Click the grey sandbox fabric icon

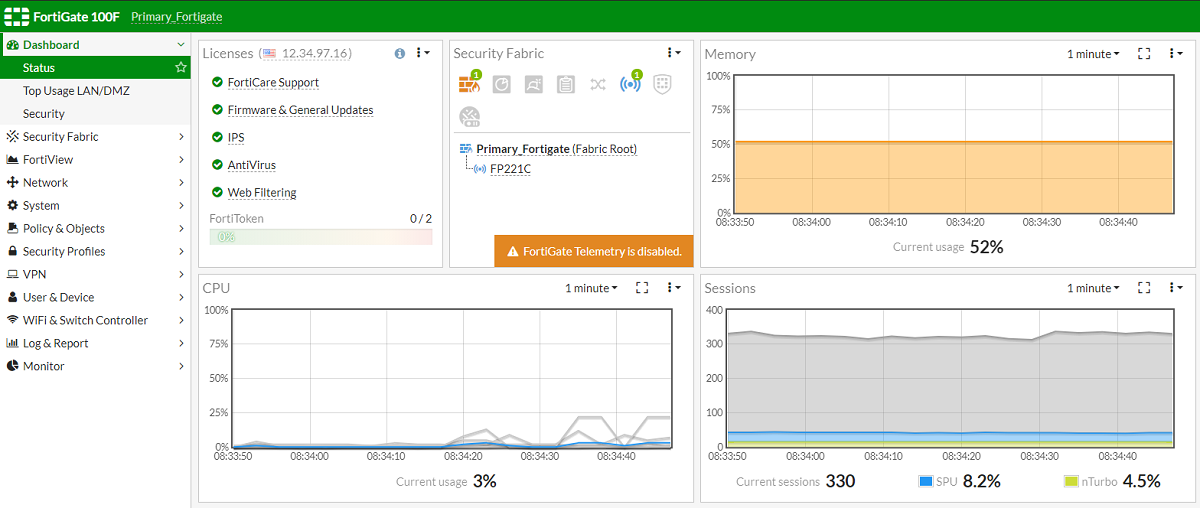pos(534,85)
